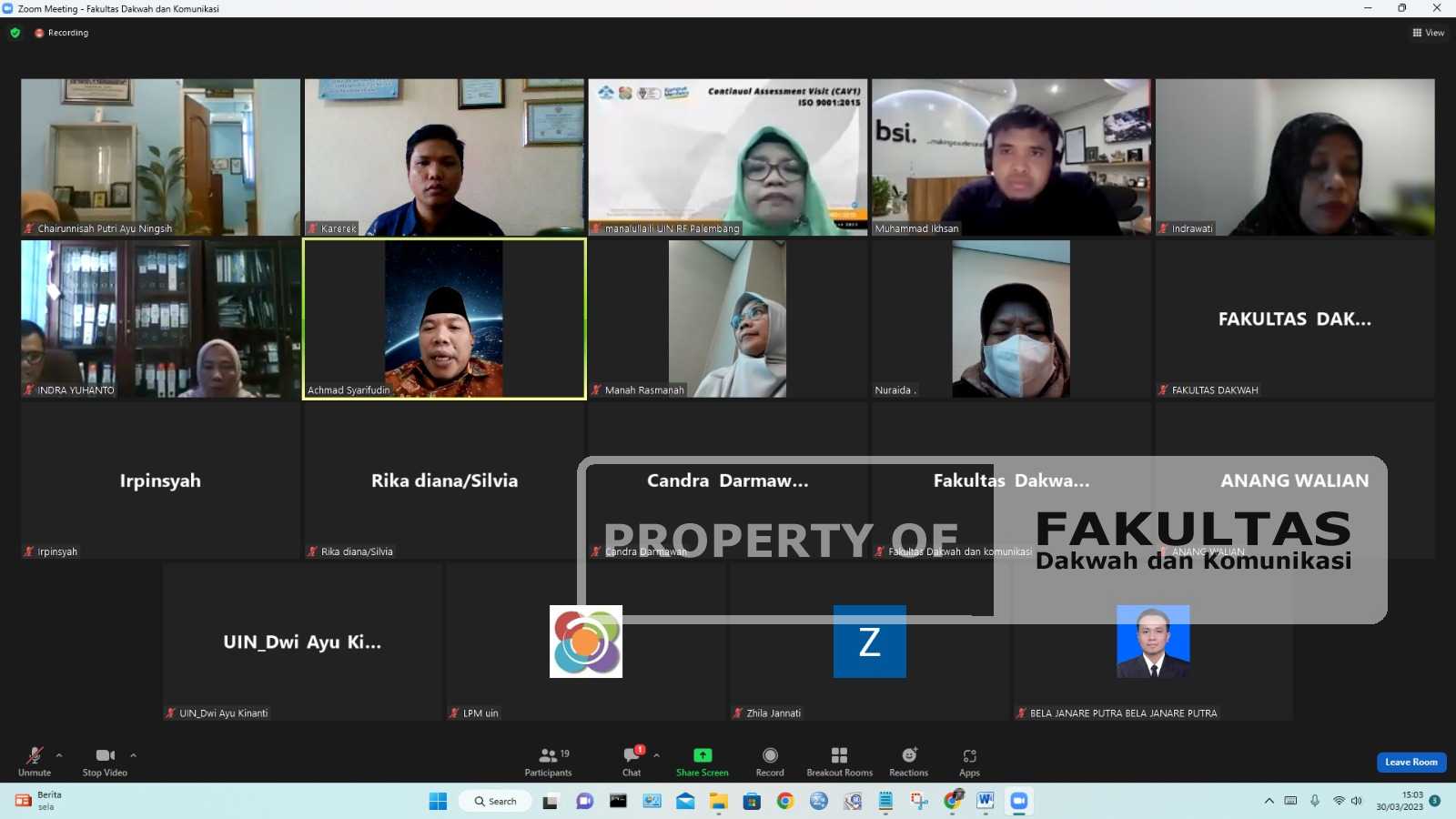The width and height of the screenshot is (1456, 819).
Task: Show hidden system tray icons
Action: coord(1269,801)
